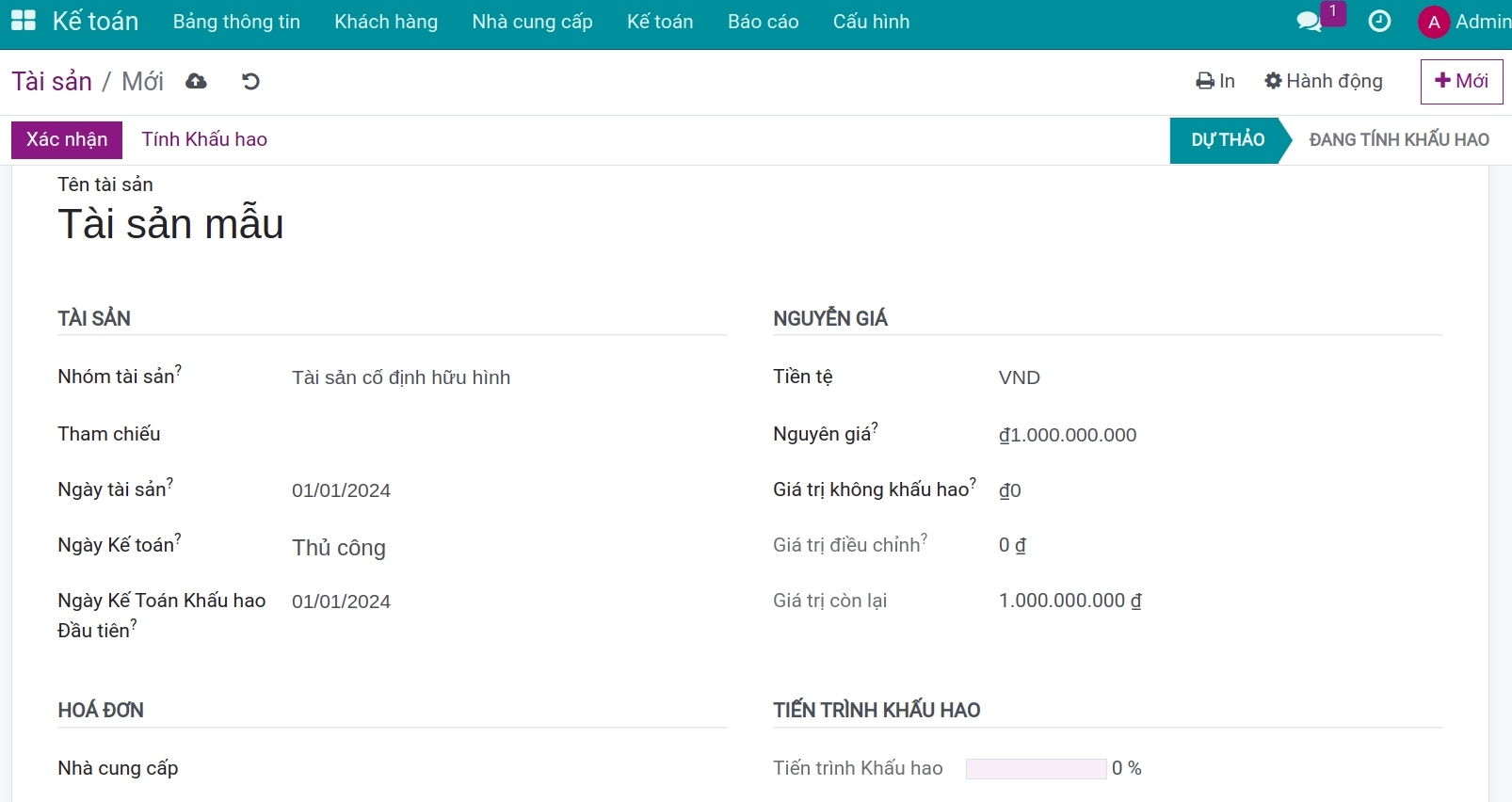Open the Nhóm tài sản dropdown field
The width and height of the screenshot is (1512, 802).
(508, 377)
